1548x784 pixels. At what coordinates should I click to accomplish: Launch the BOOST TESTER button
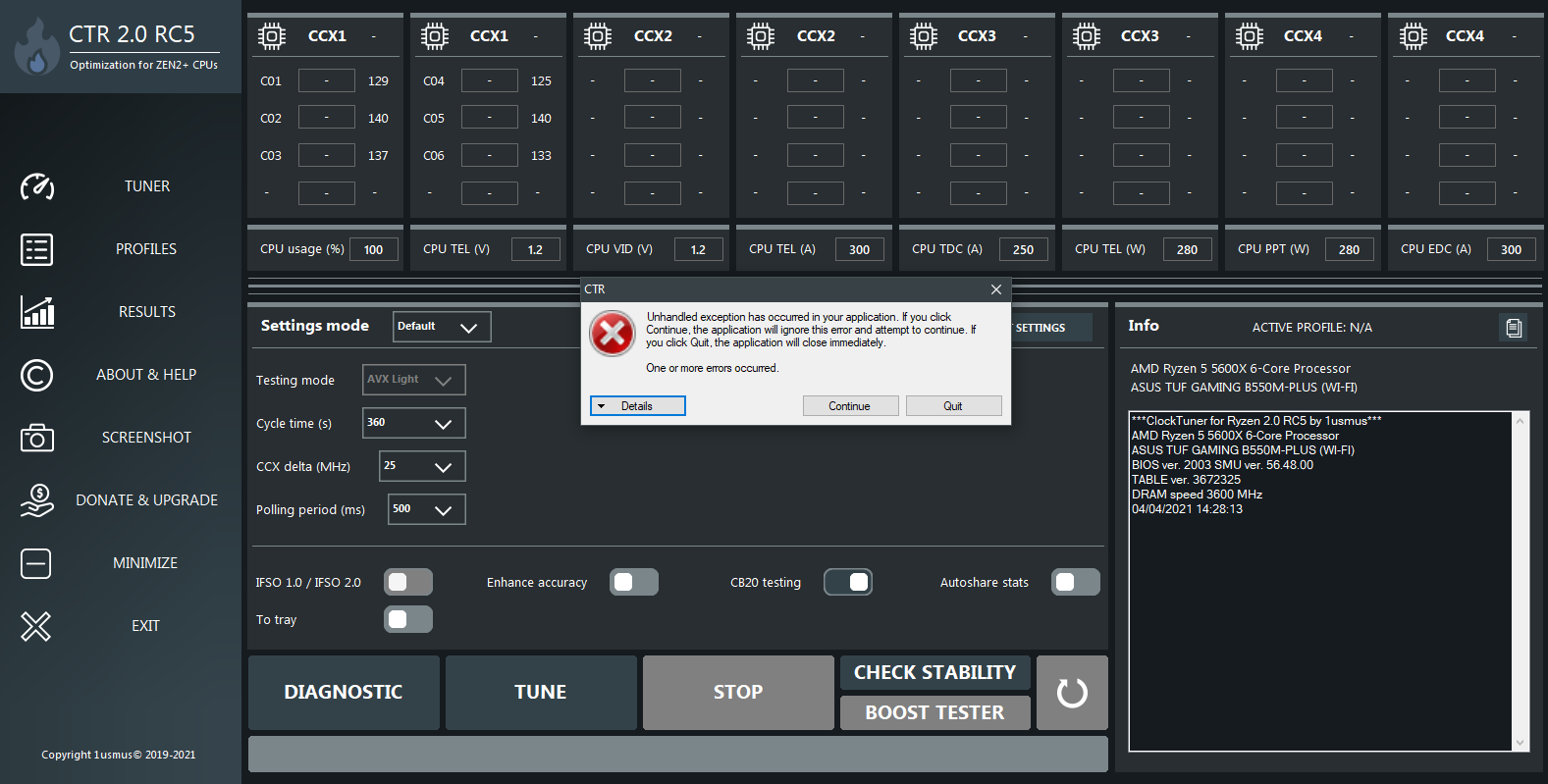pos(935,713)
